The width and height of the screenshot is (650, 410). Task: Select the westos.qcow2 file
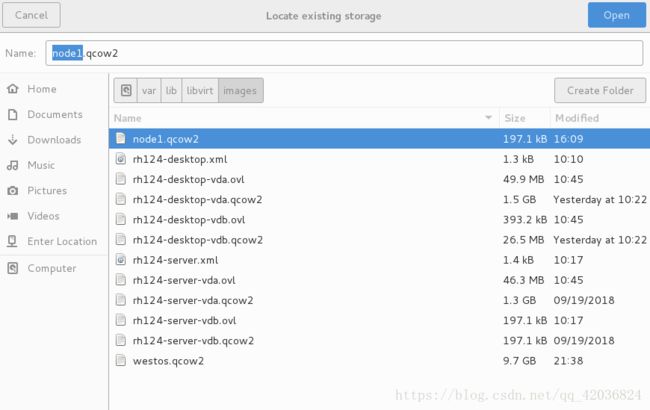coord(379,361)
